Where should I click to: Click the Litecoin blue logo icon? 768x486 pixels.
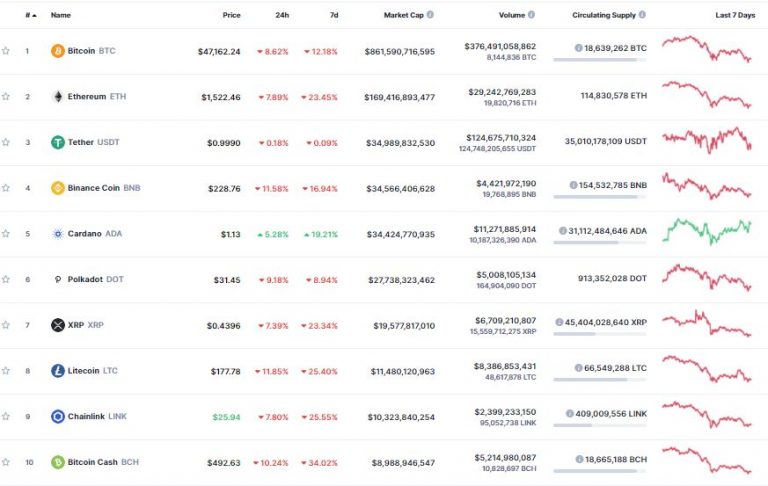pyautogui.click(x=58, y=371)
